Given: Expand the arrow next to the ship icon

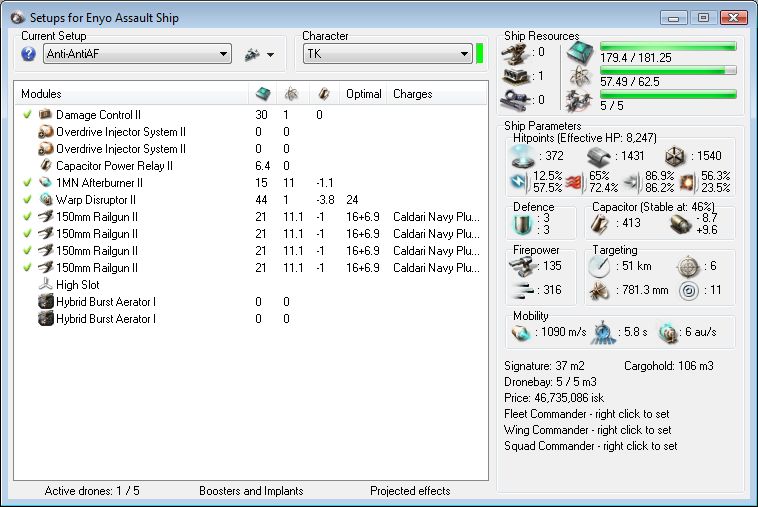Looking at the screenshot, I should coord(270,55).
